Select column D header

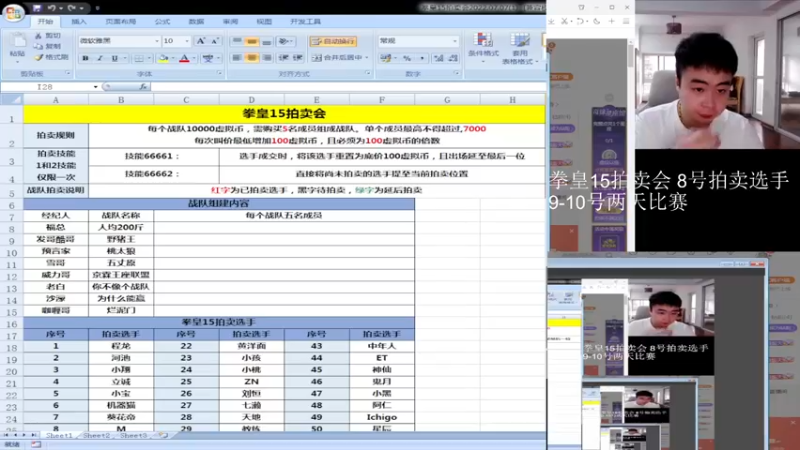point(252,100)
